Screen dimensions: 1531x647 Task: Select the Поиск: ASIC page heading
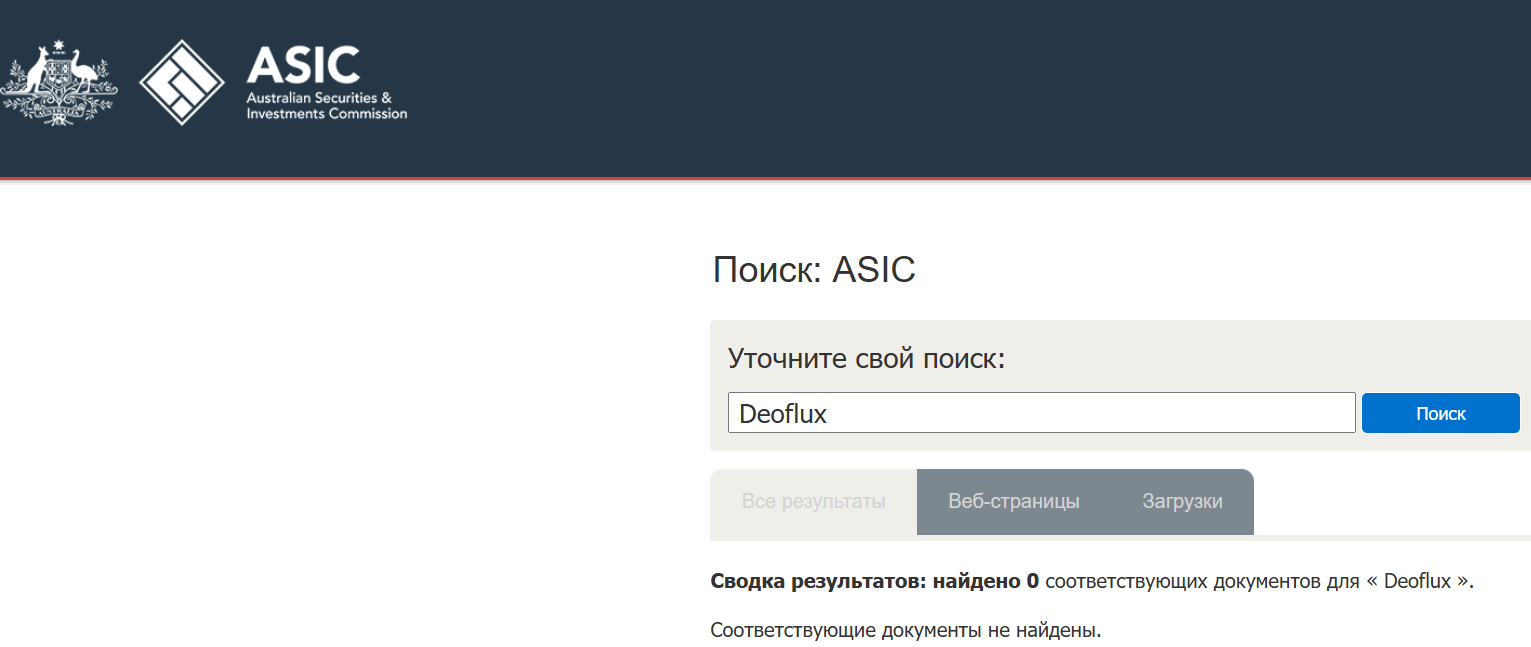[x=813, y=268]
